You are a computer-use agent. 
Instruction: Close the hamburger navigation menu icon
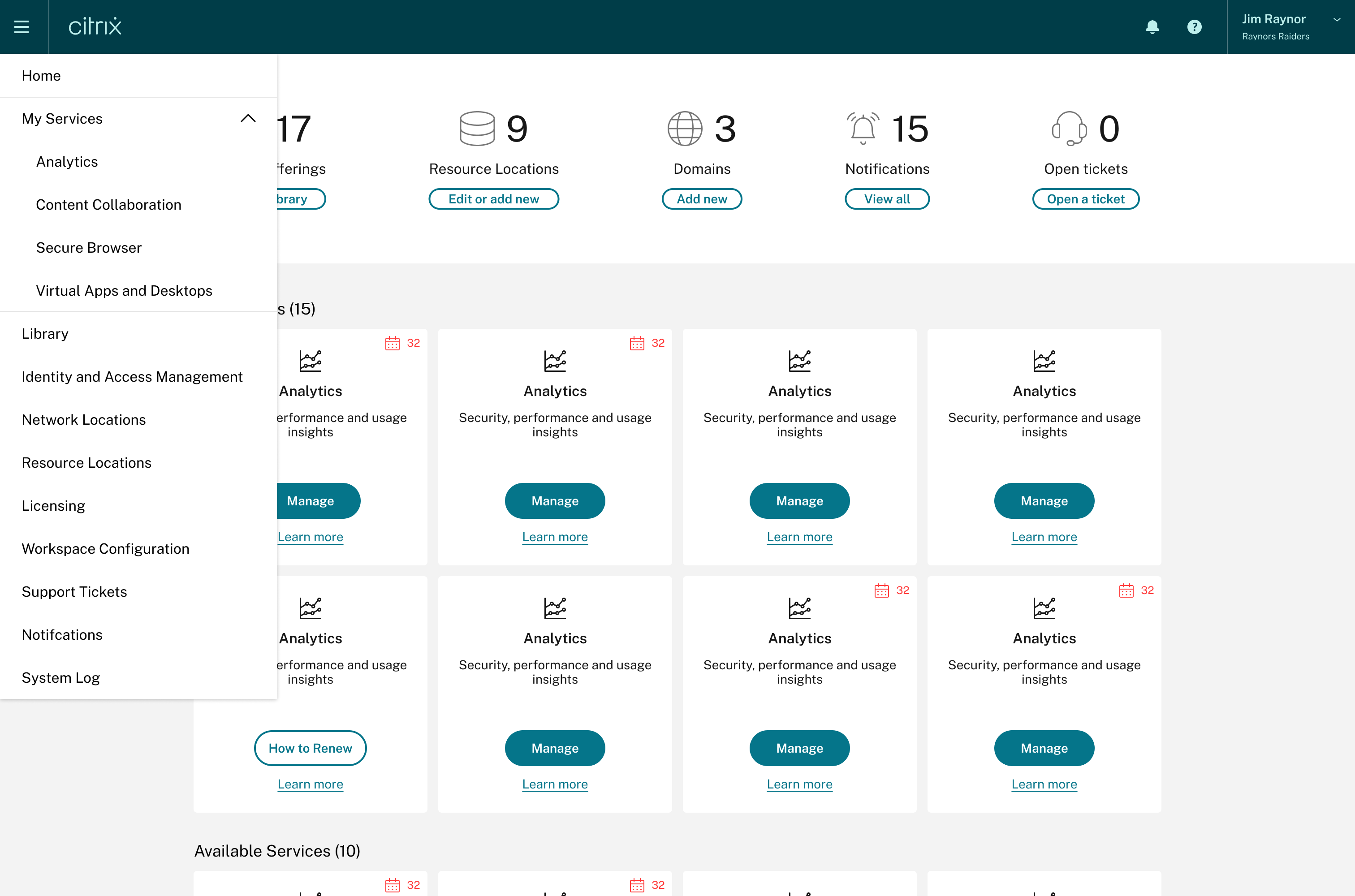pos(22,27)
